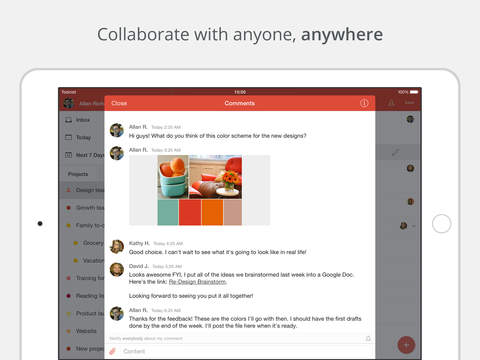Open the info icon in Comments header
Screen dimensions: 480x360
(x=364, y=103)
